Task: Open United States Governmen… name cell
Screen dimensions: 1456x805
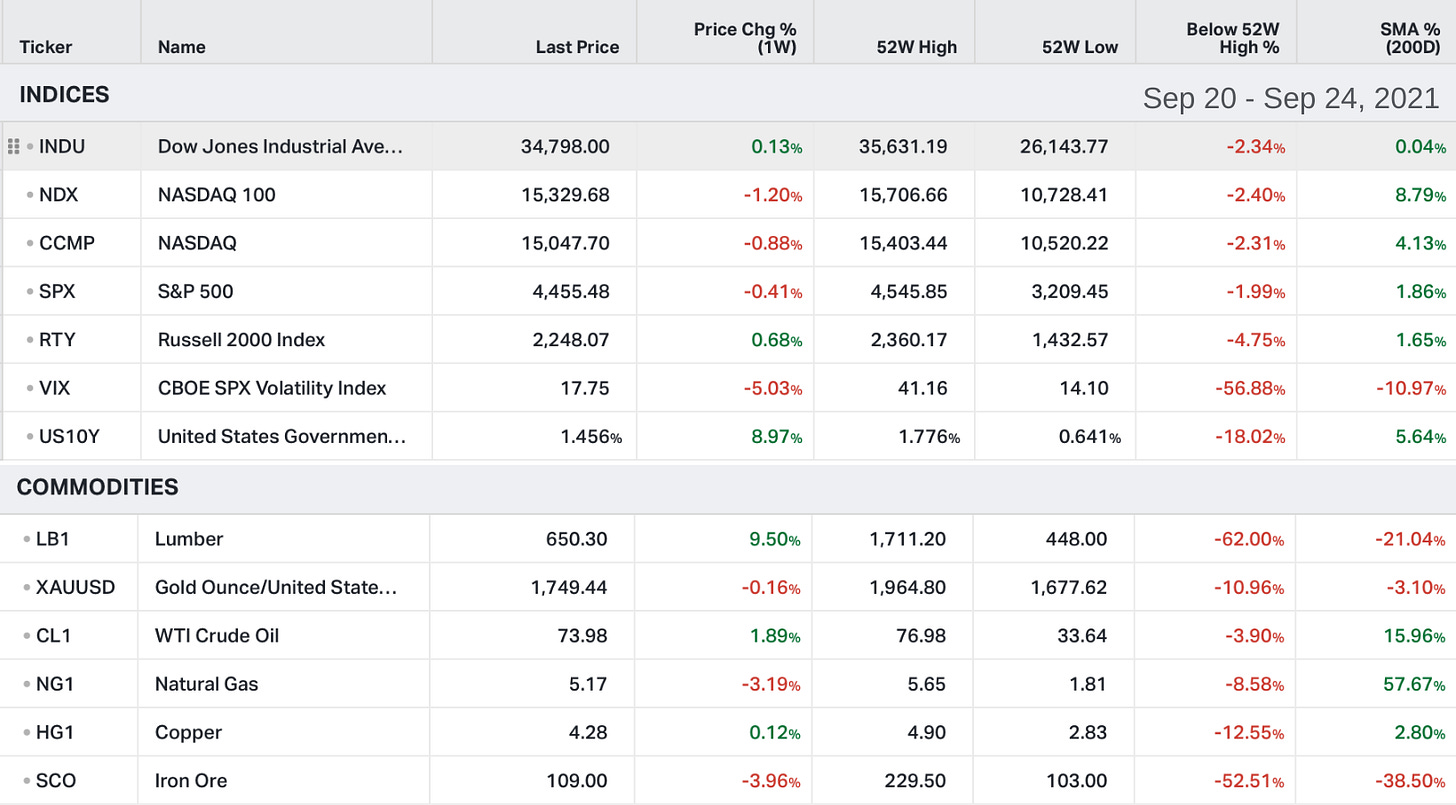Action: point(282,436)
